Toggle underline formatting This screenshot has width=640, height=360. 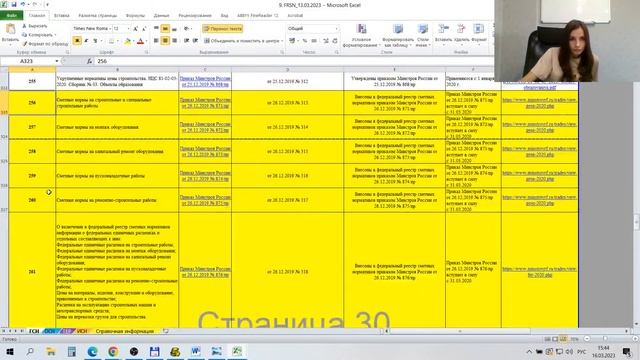pyautogui.click(x=95, y=41)
